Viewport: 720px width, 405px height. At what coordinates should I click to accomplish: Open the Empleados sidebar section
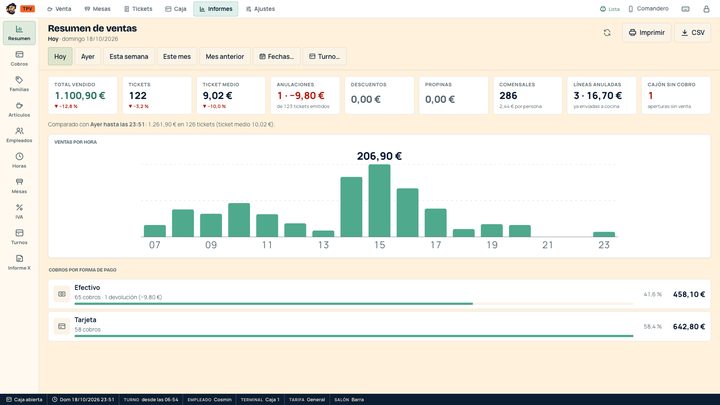(x=19, y=135)
